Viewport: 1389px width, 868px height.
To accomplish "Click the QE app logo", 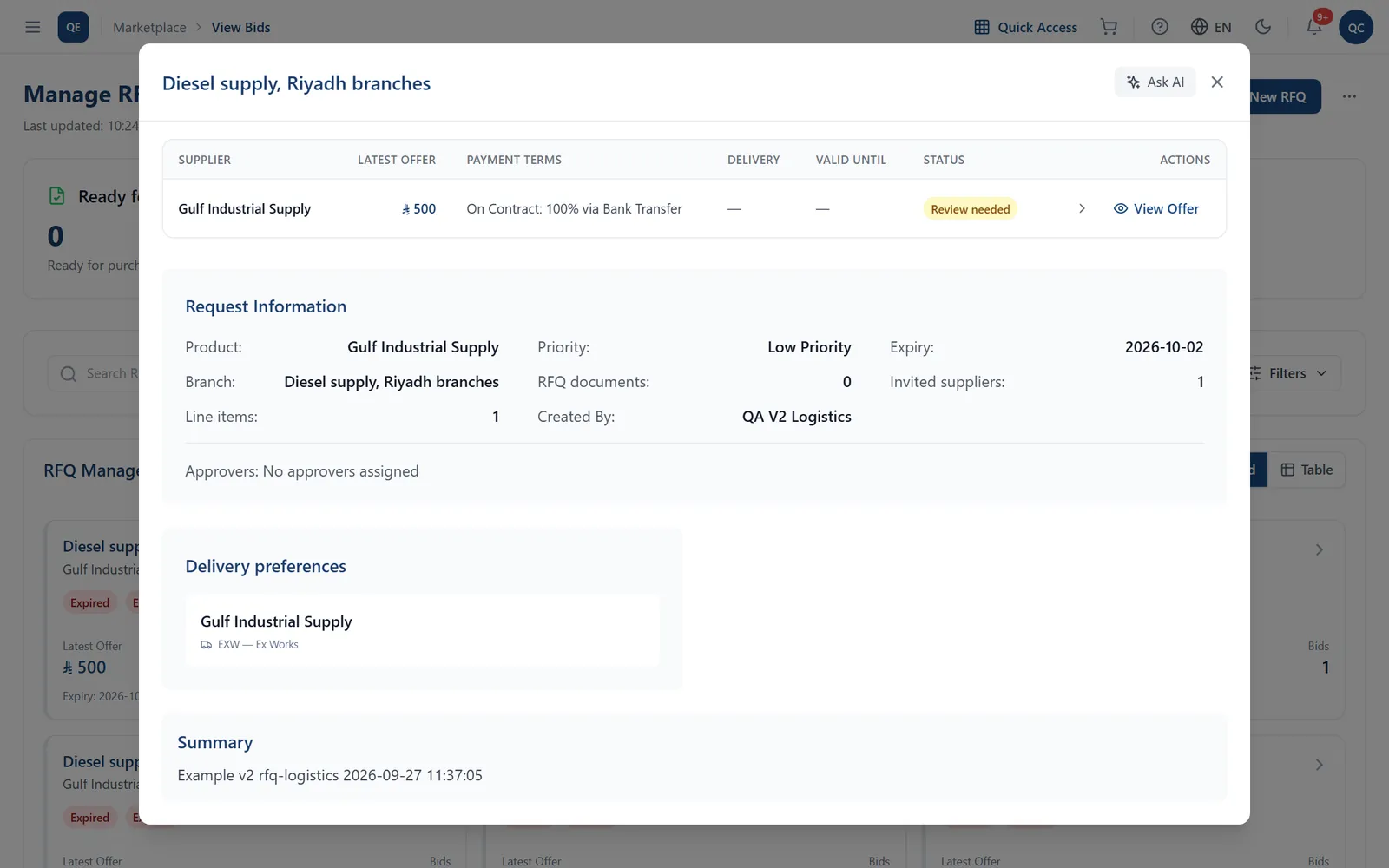I will (x=73, y=27).
